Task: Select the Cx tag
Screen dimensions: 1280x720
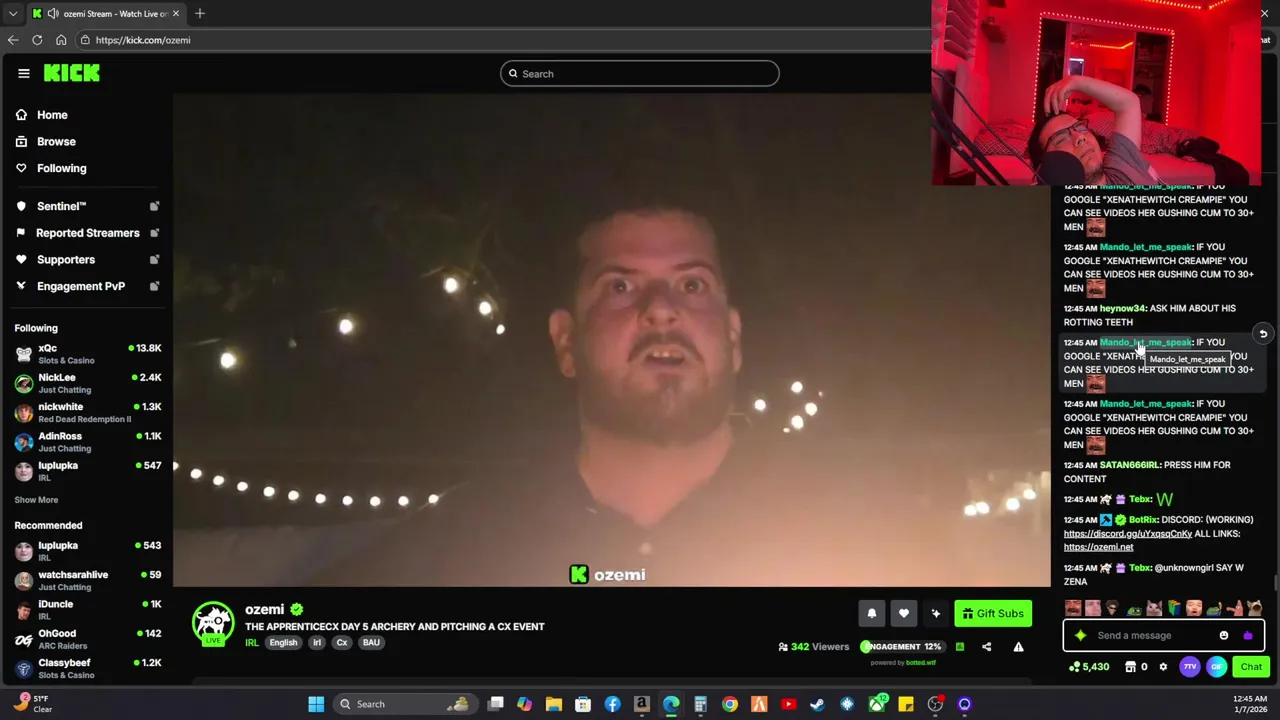Action: pyautogui.click(x=342, y=643)
